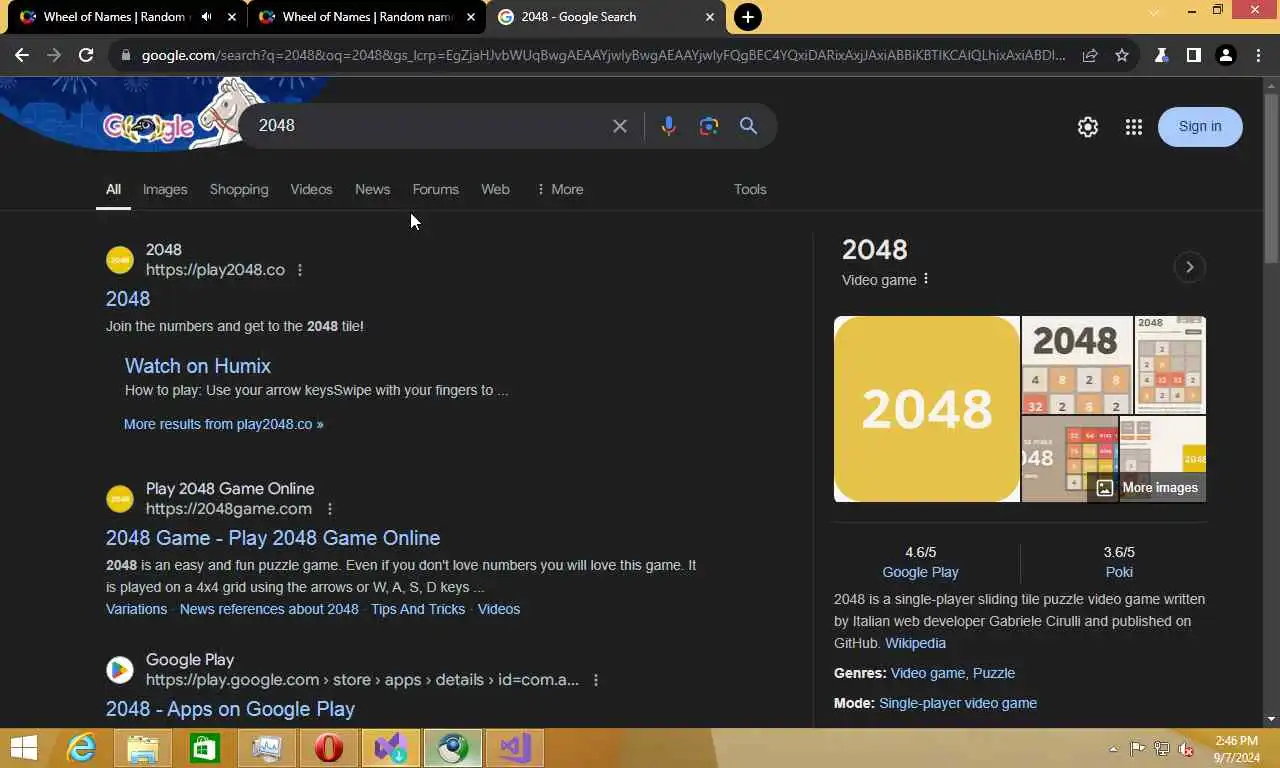The height and width of the screenshot is (768, 1280).
Task: Open News references about 2048 sitelink
Action: [x=269, y=609]
